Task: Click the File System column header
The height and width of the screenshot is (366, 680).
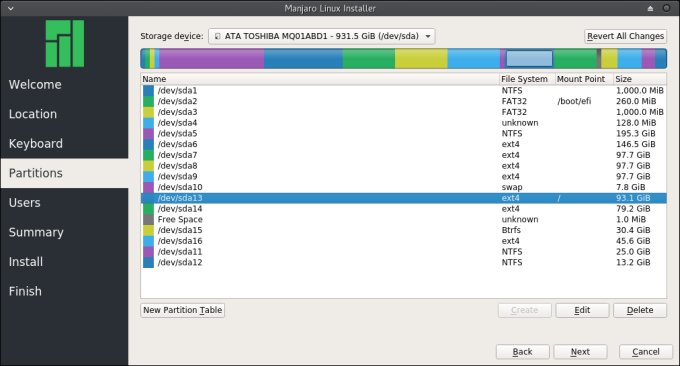Action: click(x=527, y=79)
